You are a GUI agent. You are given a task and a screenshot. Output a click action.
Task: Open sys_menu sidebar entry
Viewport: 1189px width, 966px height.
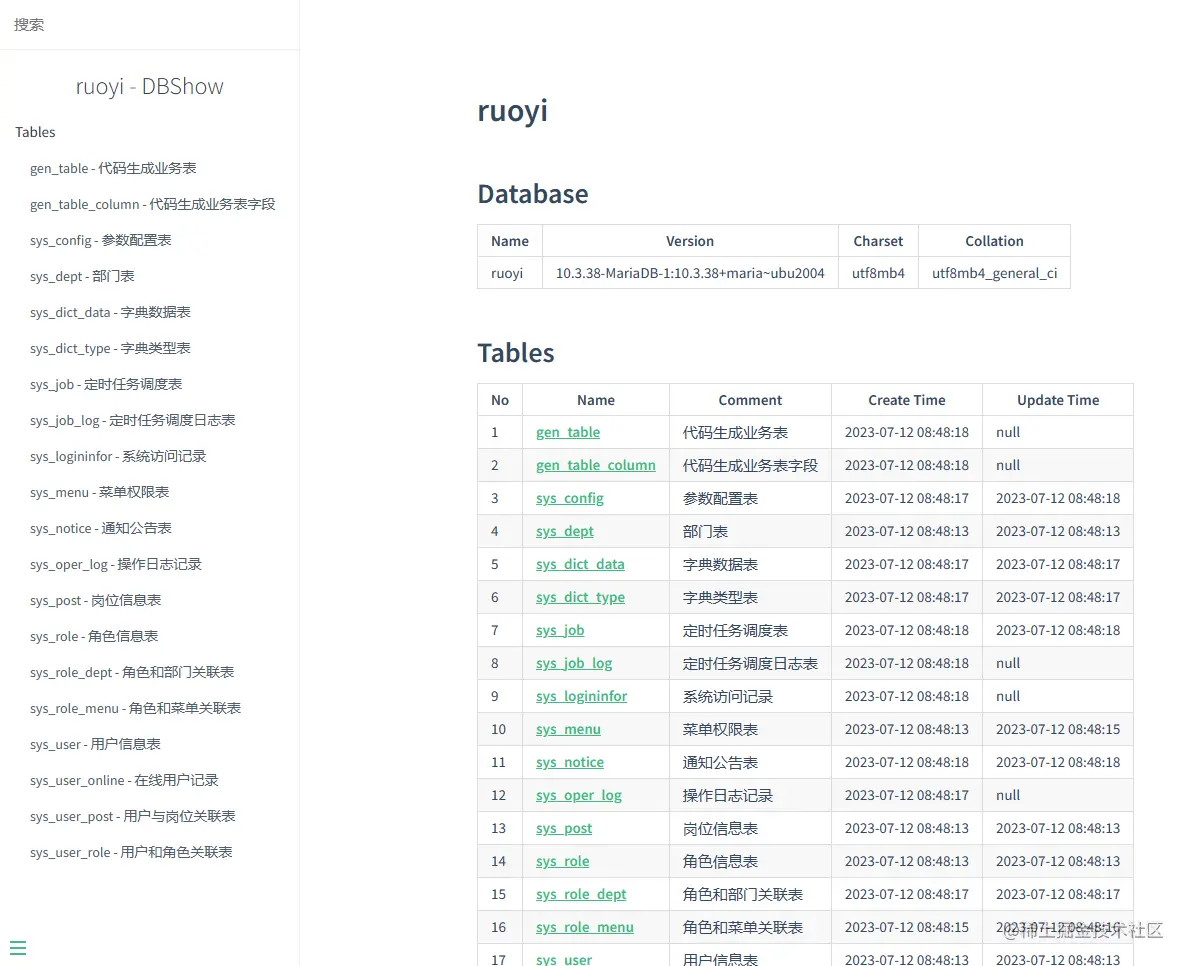(x=99, y=492)
